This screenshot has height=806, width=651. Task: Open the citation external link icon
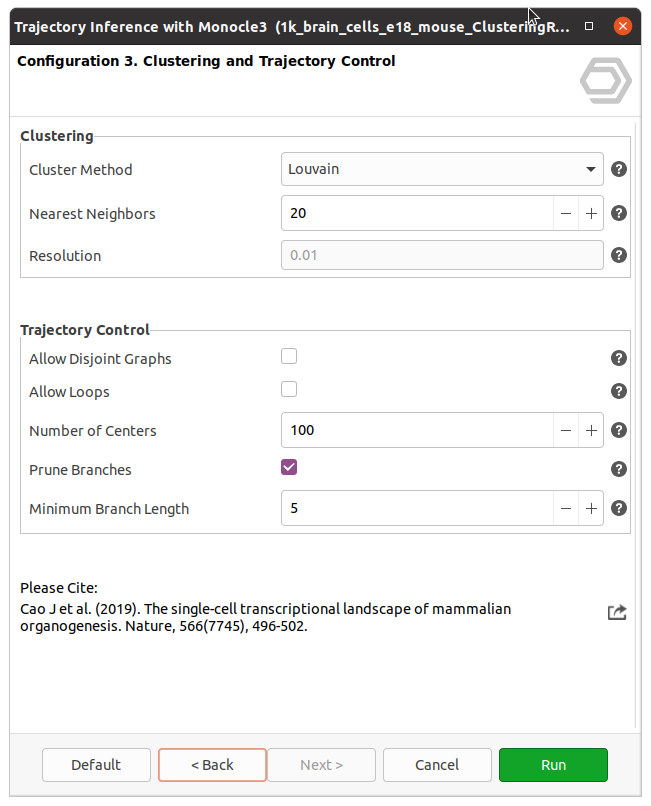click(617, 612)
